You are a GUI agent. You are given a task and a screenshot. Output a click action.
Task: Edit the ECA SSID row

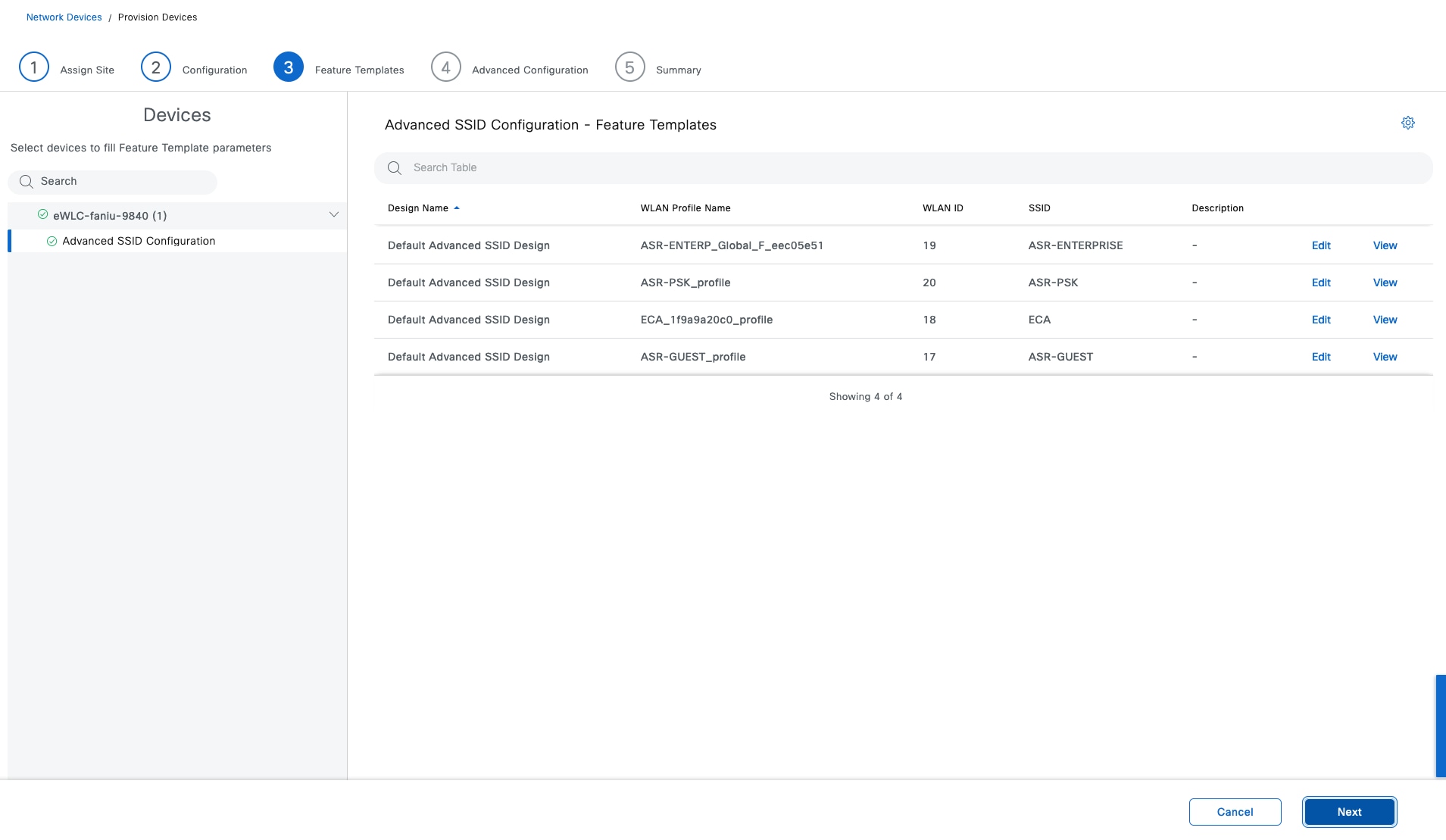pos(1321,320)
